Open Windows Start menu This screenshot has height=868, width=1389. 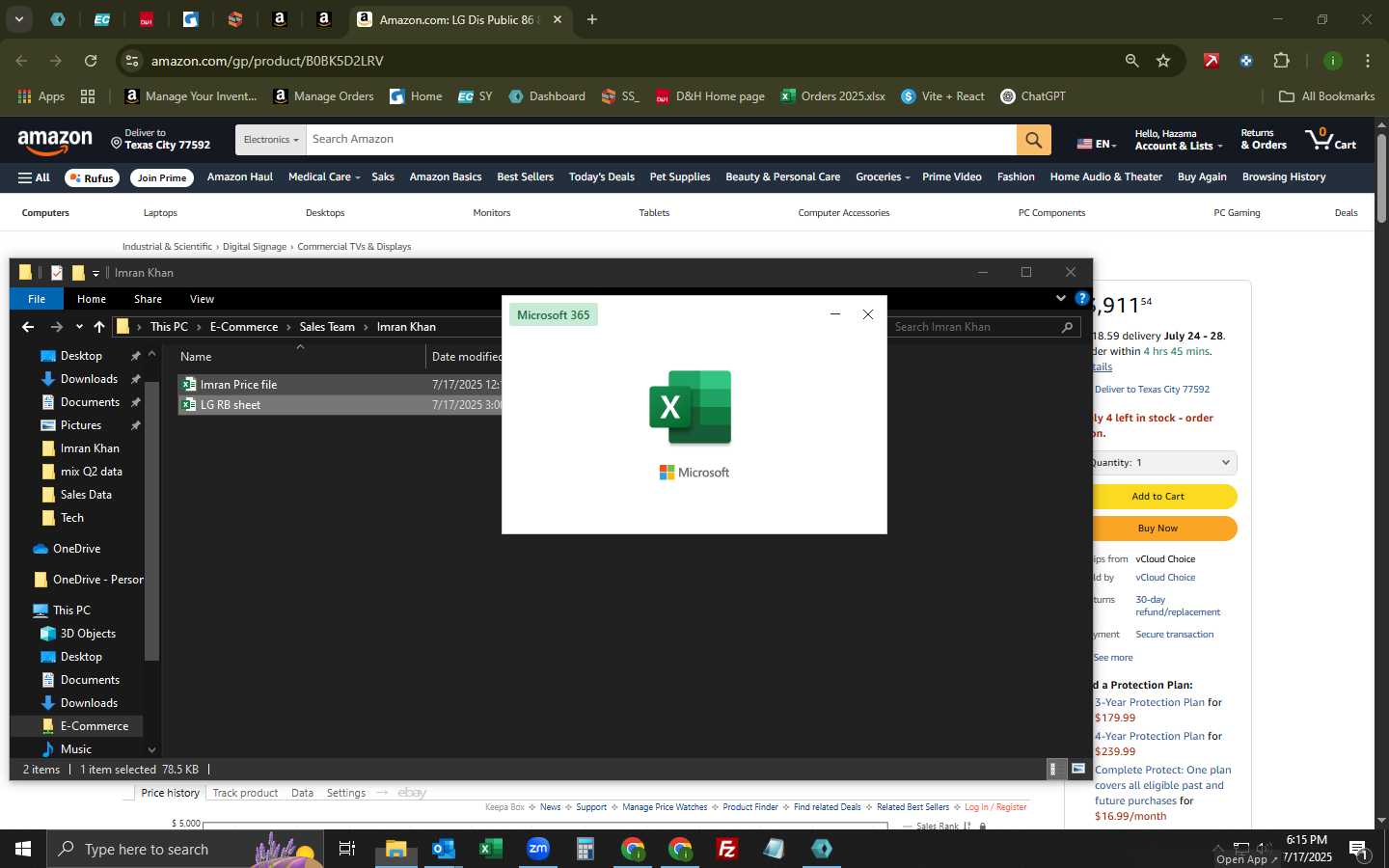point(23,849)
